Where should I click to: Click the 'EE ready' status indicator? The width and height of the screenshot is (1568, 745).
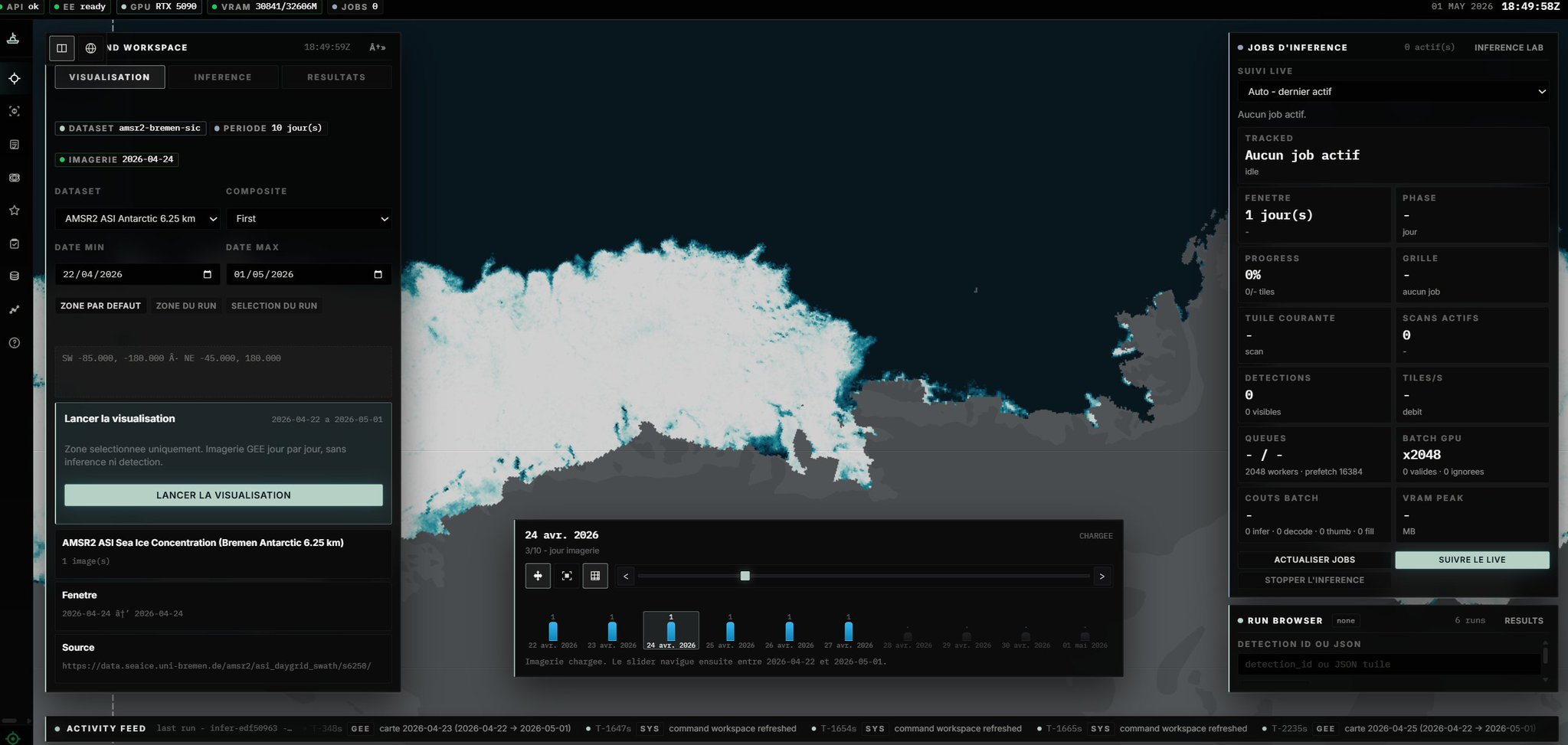tap(80, 6)
